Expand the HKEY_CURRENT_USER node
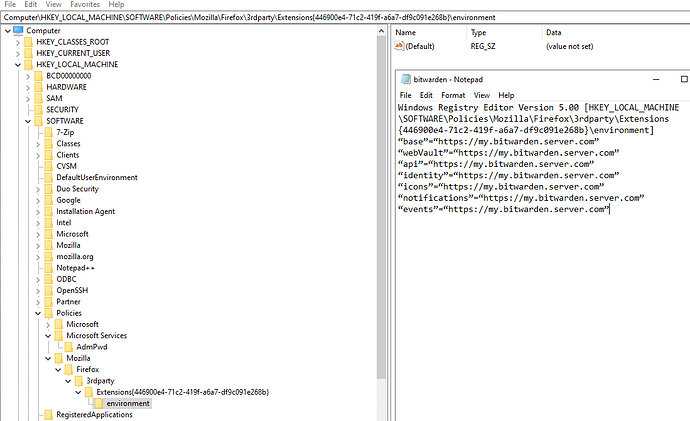 pyautogui.click(x=18, y=53)
